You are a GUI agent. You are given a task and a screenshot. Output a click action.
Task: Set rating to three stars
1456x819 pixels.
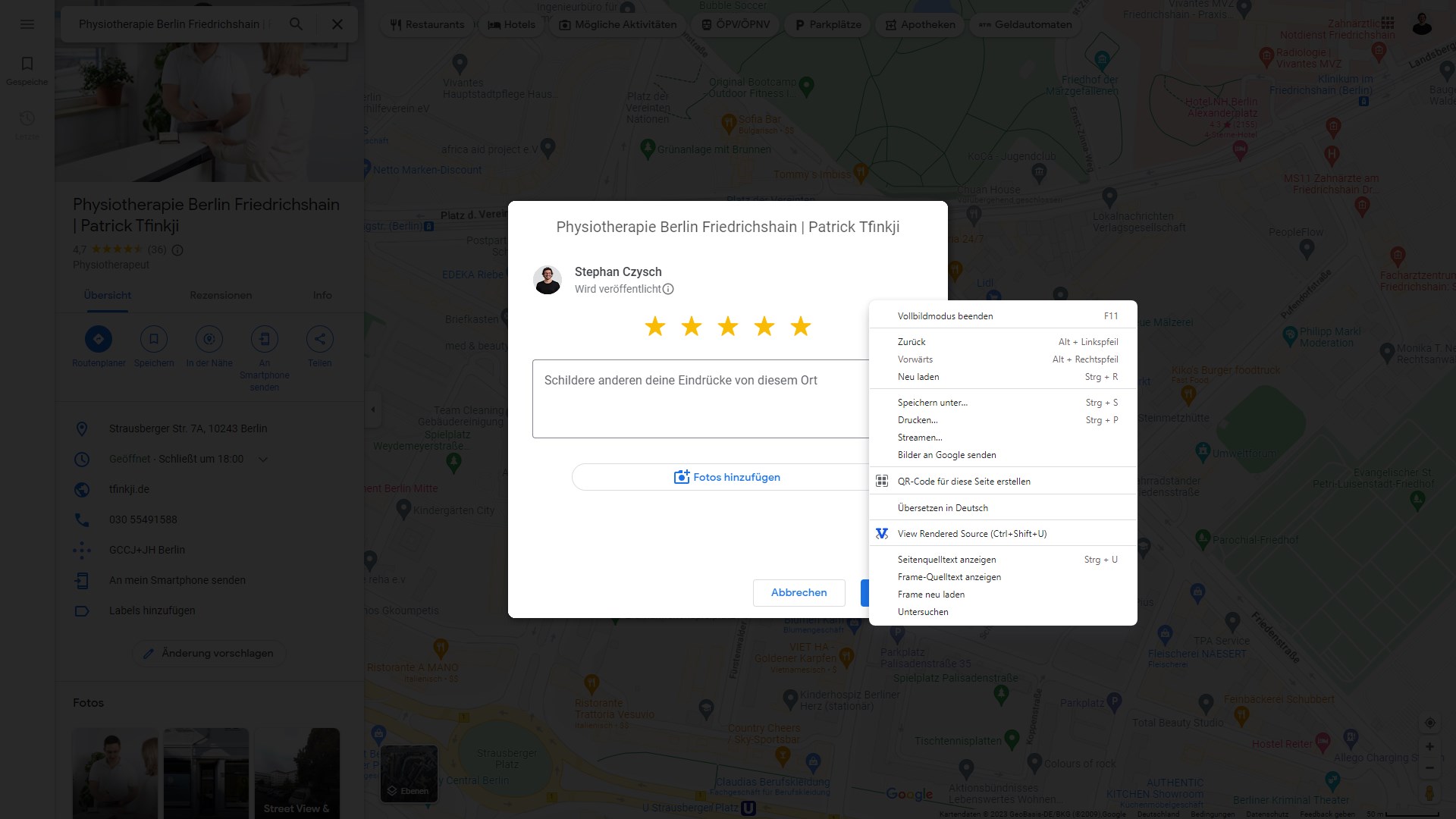pyautogui.click(x=728, y=327)
